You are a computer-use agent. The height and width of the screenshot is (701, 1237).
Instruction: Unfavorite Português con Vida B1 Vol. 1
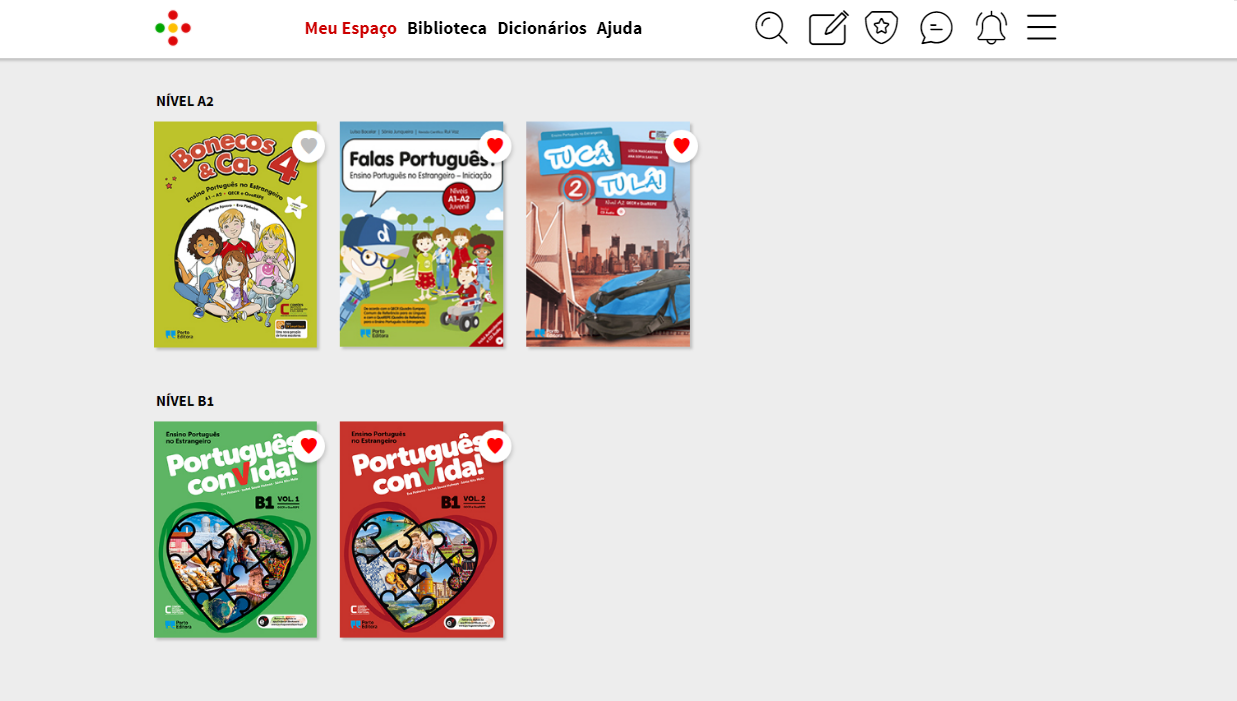tap(308, 446)
